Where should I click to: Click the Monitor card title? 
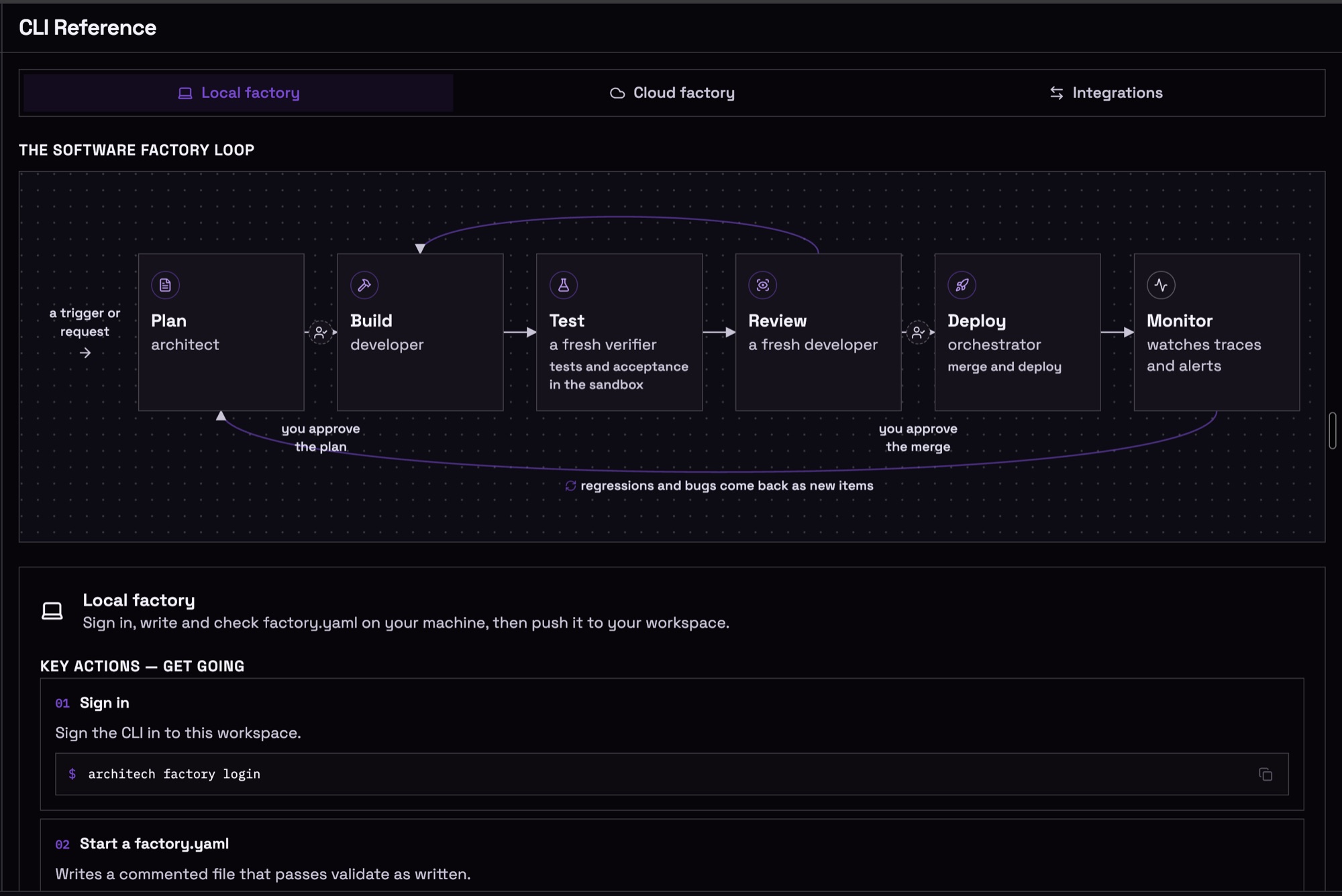[x=1180, y=321]
